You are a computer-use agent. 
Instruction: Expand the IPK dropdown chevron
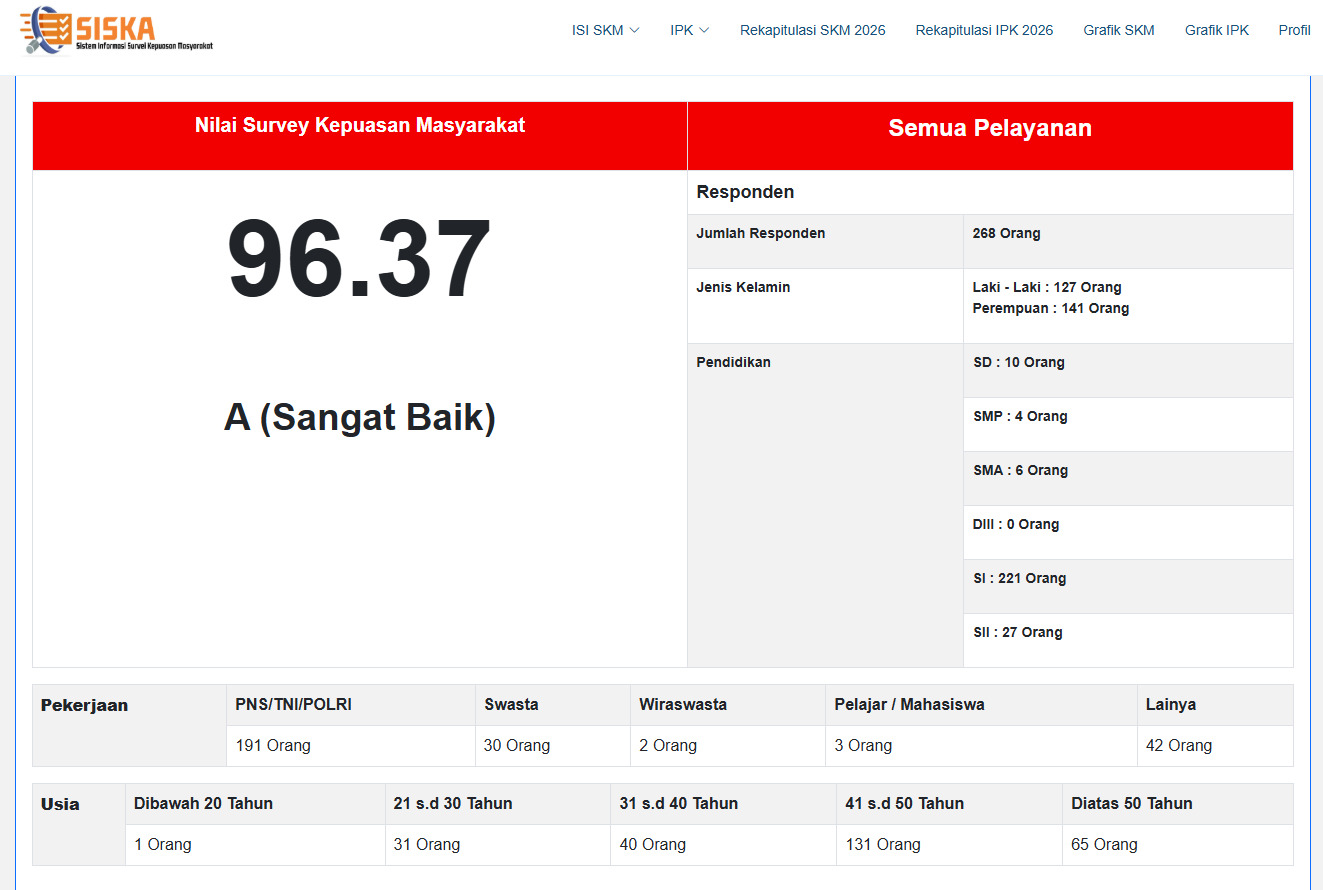click(704, 30)
